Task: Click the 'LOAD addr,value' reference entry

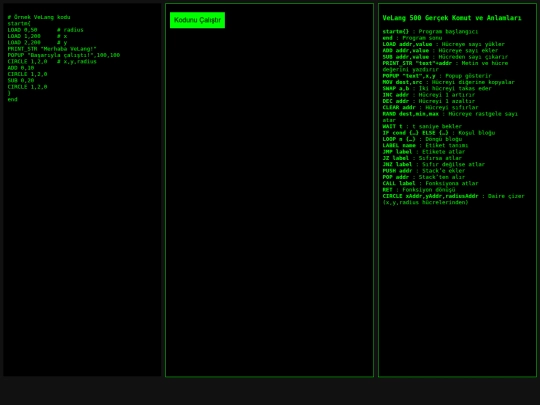Action: click(444, 44)
